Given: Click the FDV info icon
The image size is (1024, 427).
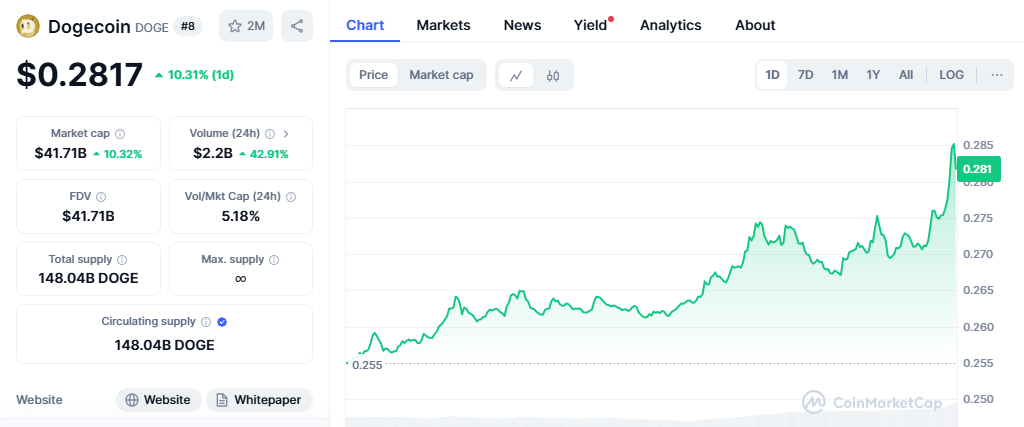Looking at the screenshot, I should [x=101, y=197].
